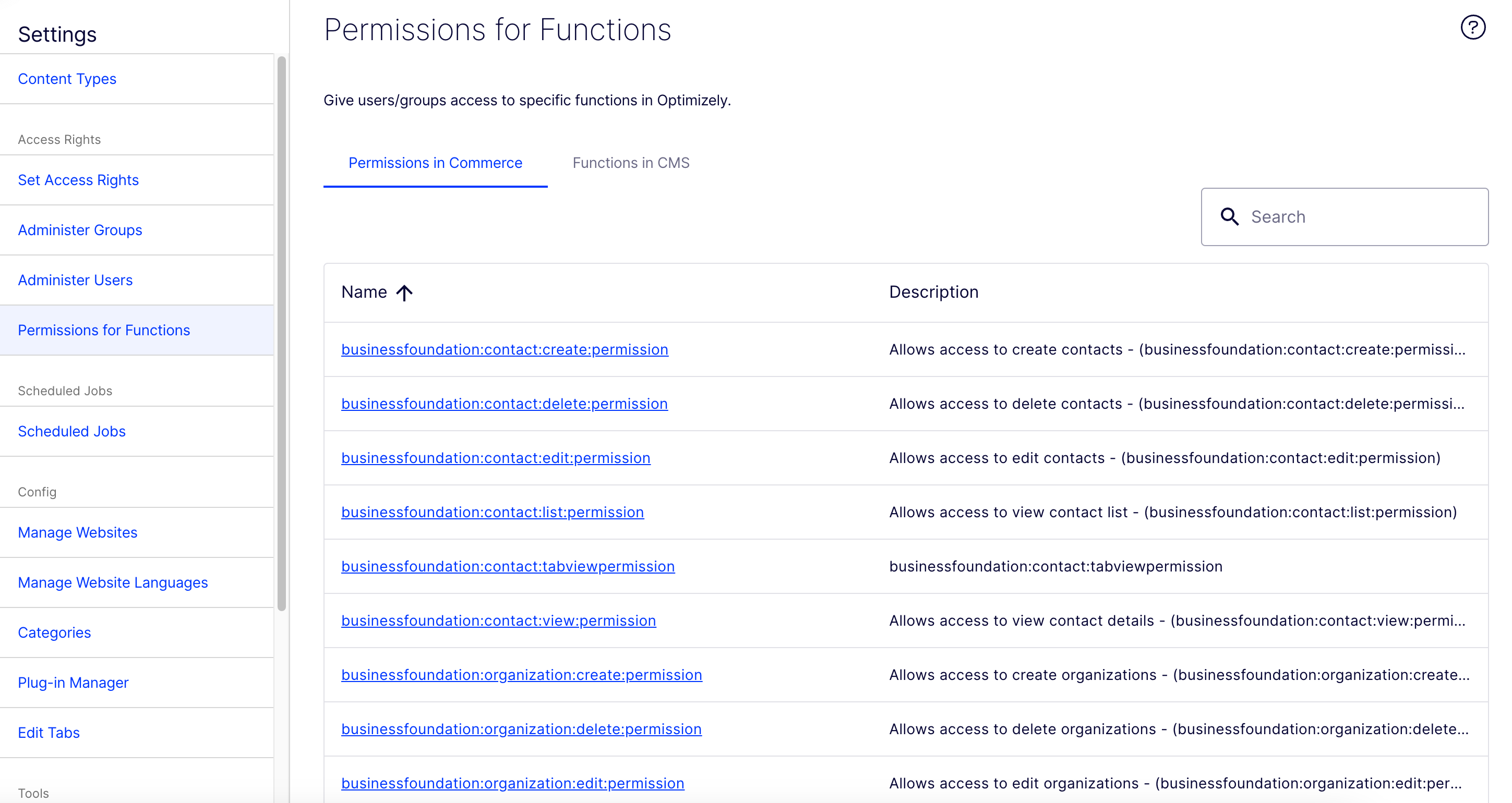Open businessfoundation:contact:create:permission link

click(x=504, y=349)
